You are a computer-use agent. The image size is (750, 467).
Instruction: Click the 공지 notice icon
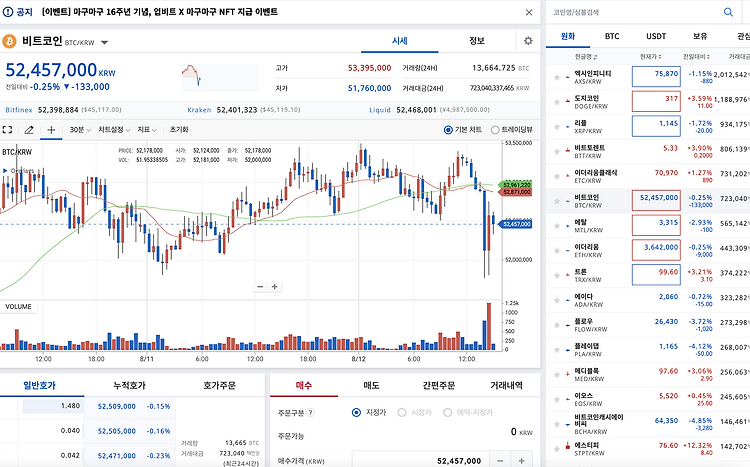point(7,12)
